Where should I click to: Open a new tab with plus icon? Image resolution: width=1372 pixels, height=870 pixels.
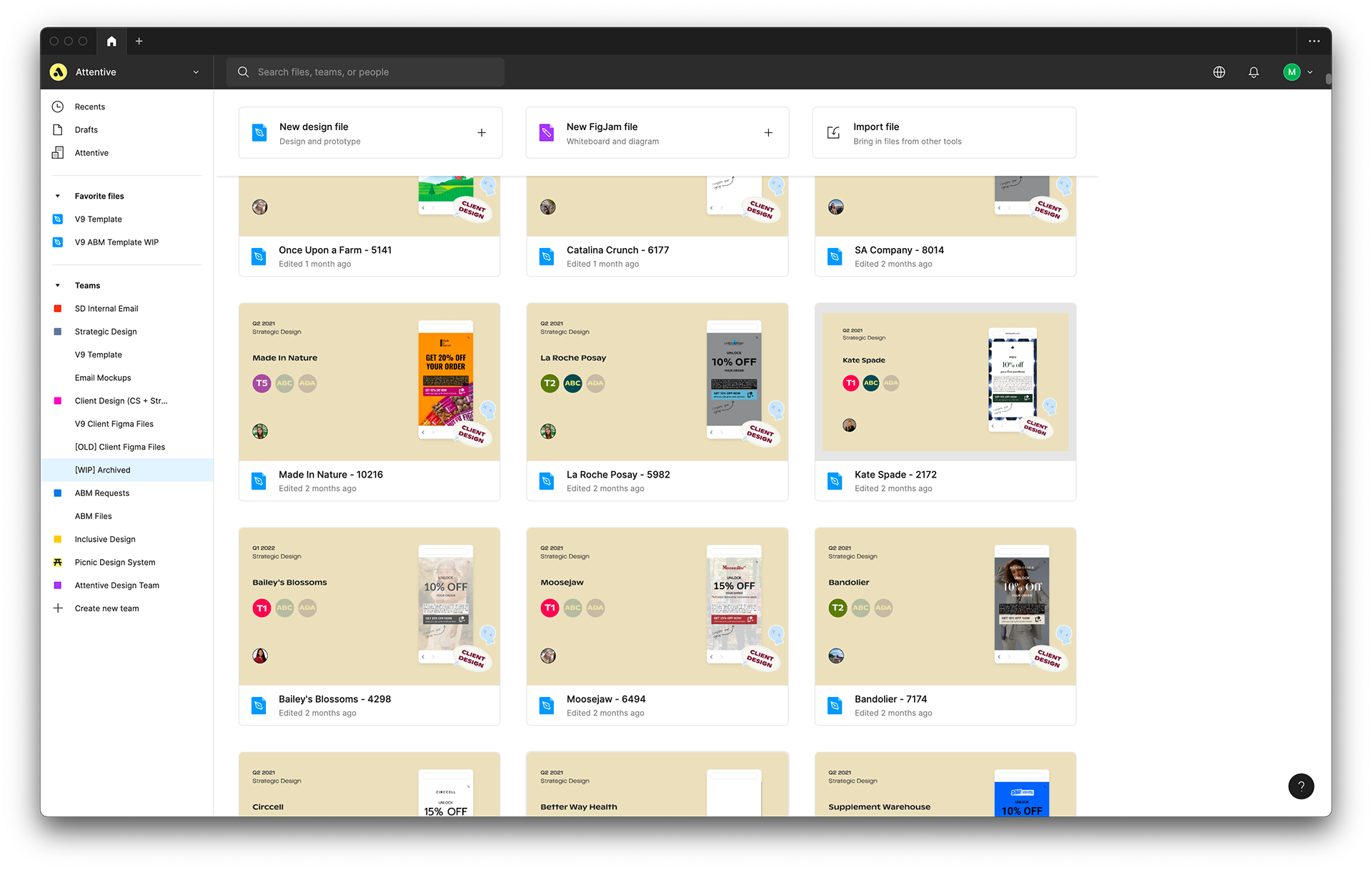point(139,41)
